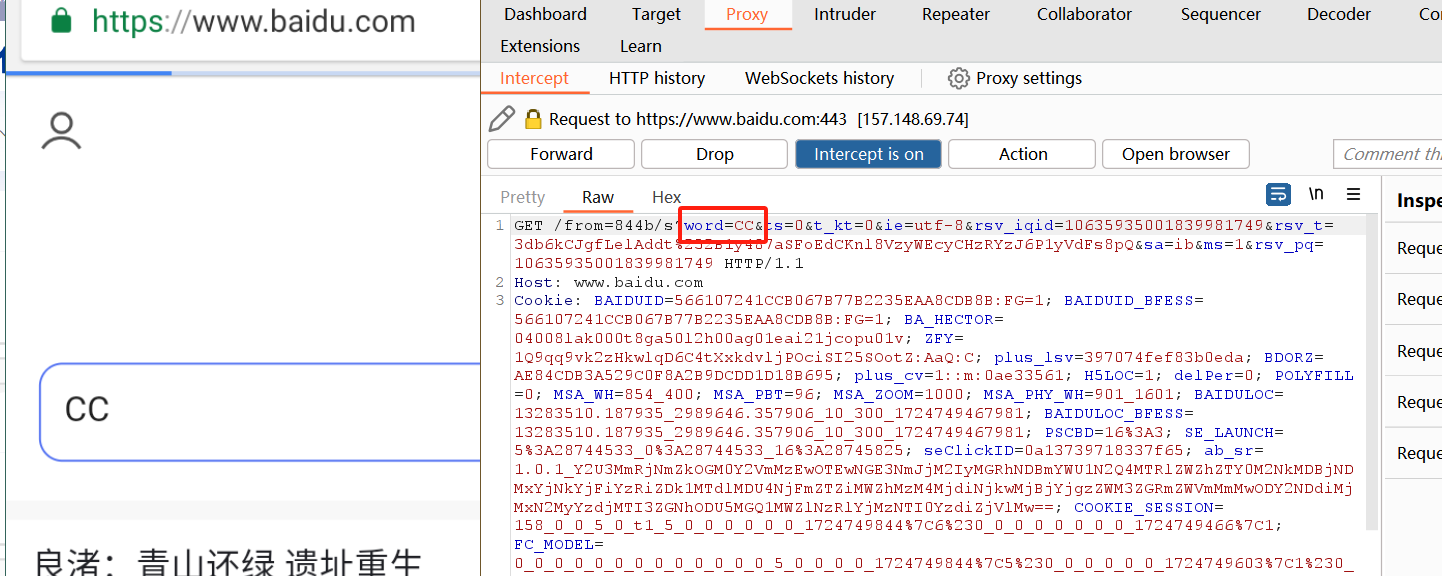This screenshot has width=1442, height=576.
Task: Open the Extensions tab
Action: (x=540, y=46)
